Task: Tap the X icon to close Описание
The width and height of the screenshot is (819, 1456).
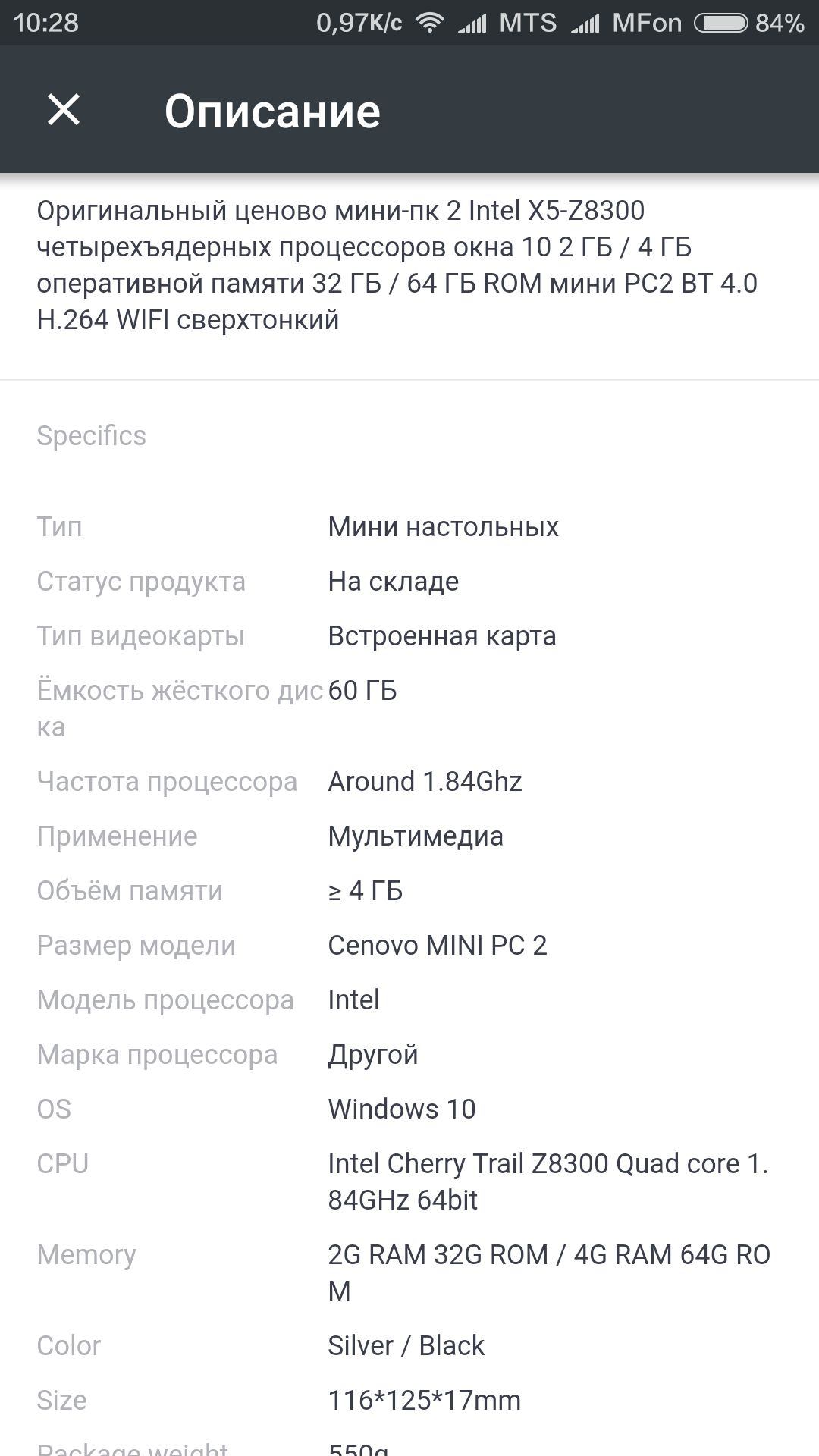Action: [64, 110]
